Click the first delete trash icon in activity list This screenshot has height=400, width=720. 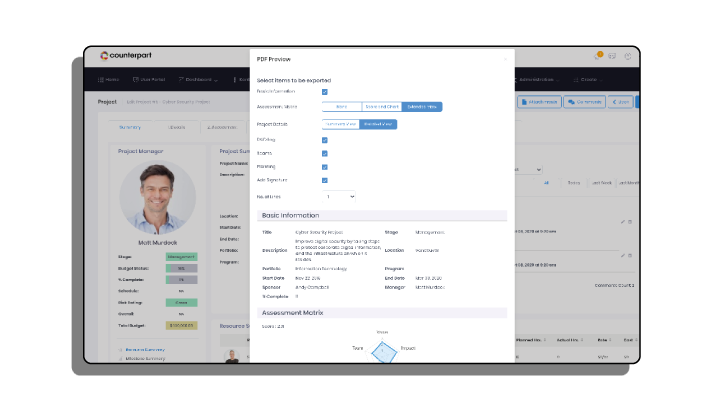pyautogui.click(x=630, y=222)
